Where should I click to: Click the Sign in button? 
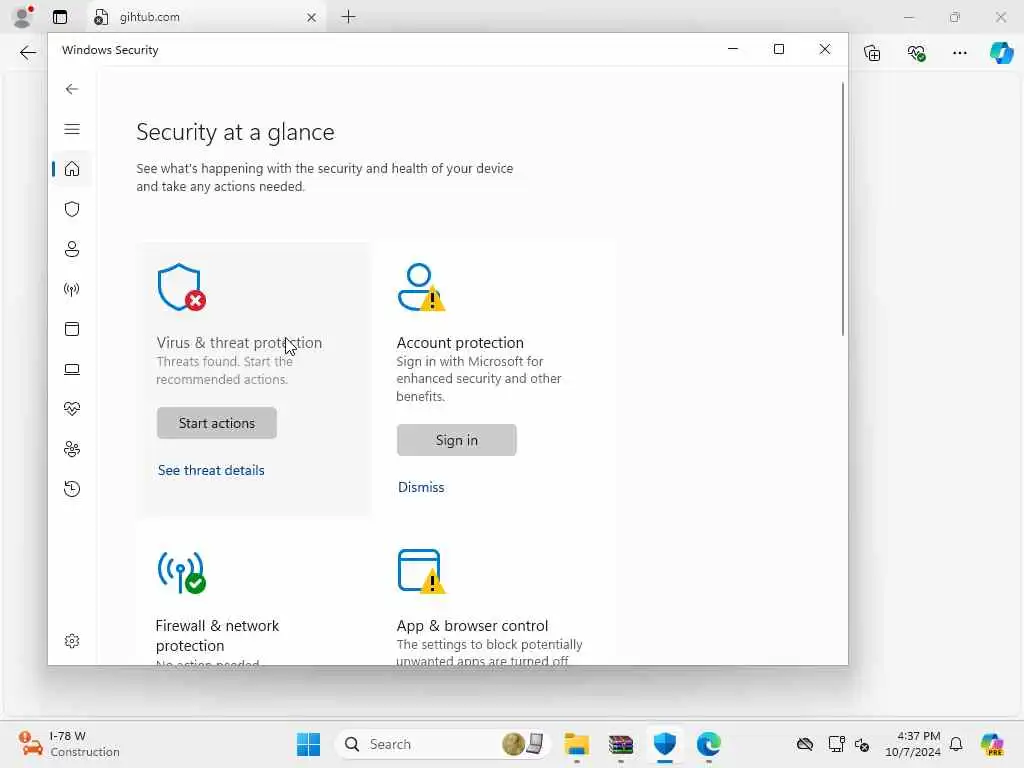click(456, 440)
